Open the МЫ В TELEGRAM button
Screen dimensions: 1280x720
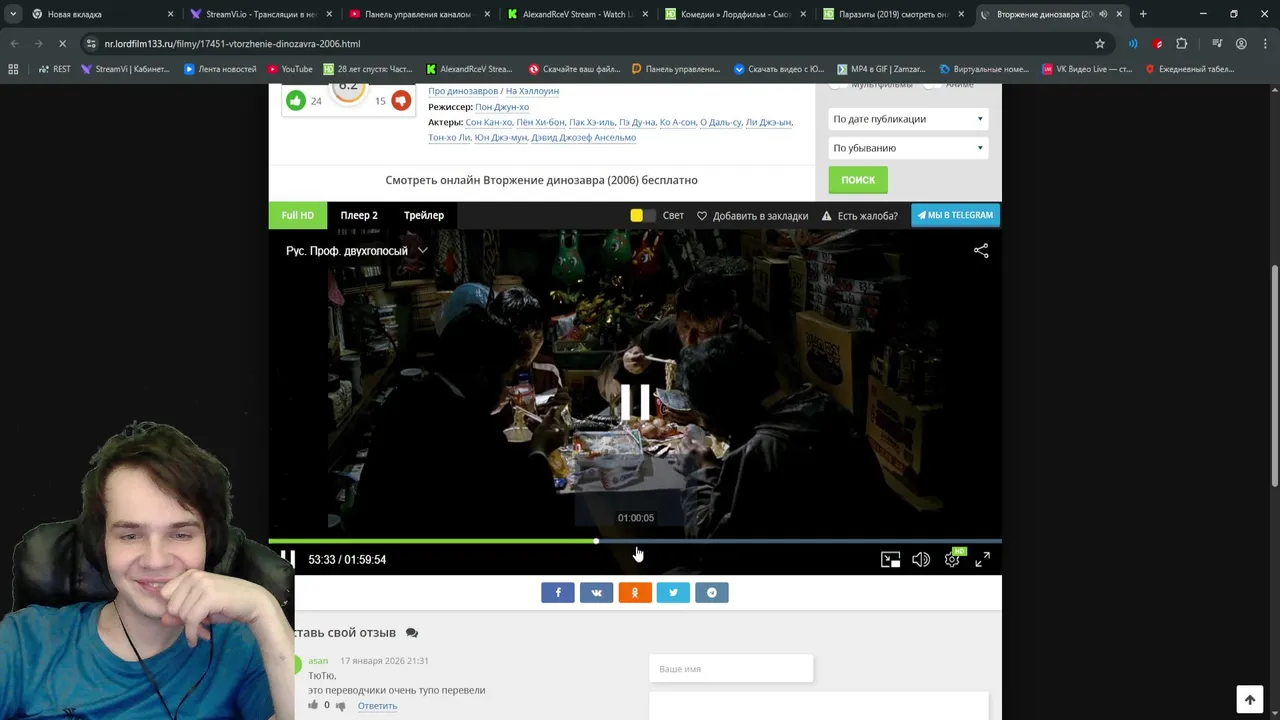click(x=955, y=215)
